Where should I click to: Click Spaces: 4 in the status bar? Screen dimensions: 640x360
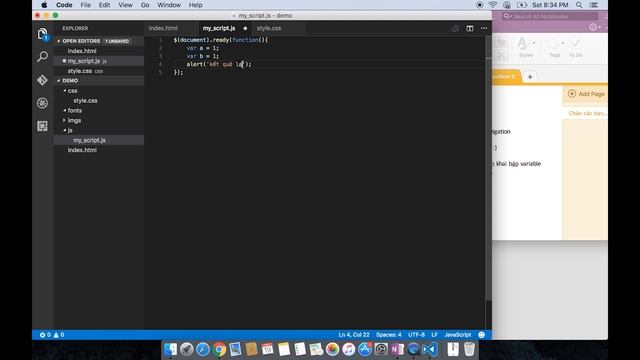[389, 335]
